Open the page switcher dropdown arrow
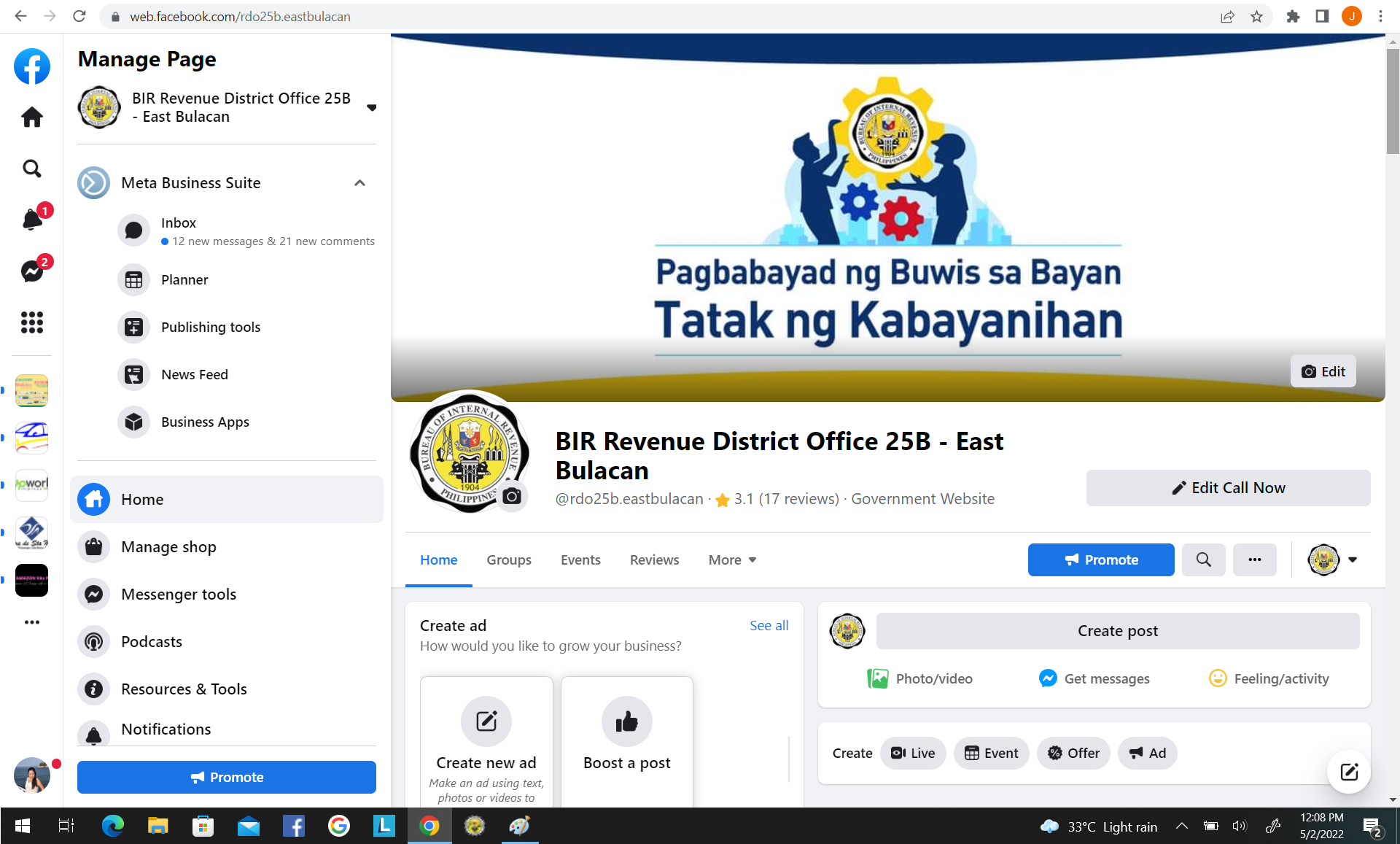This screenshot has width=1400, height=844. 371,107
